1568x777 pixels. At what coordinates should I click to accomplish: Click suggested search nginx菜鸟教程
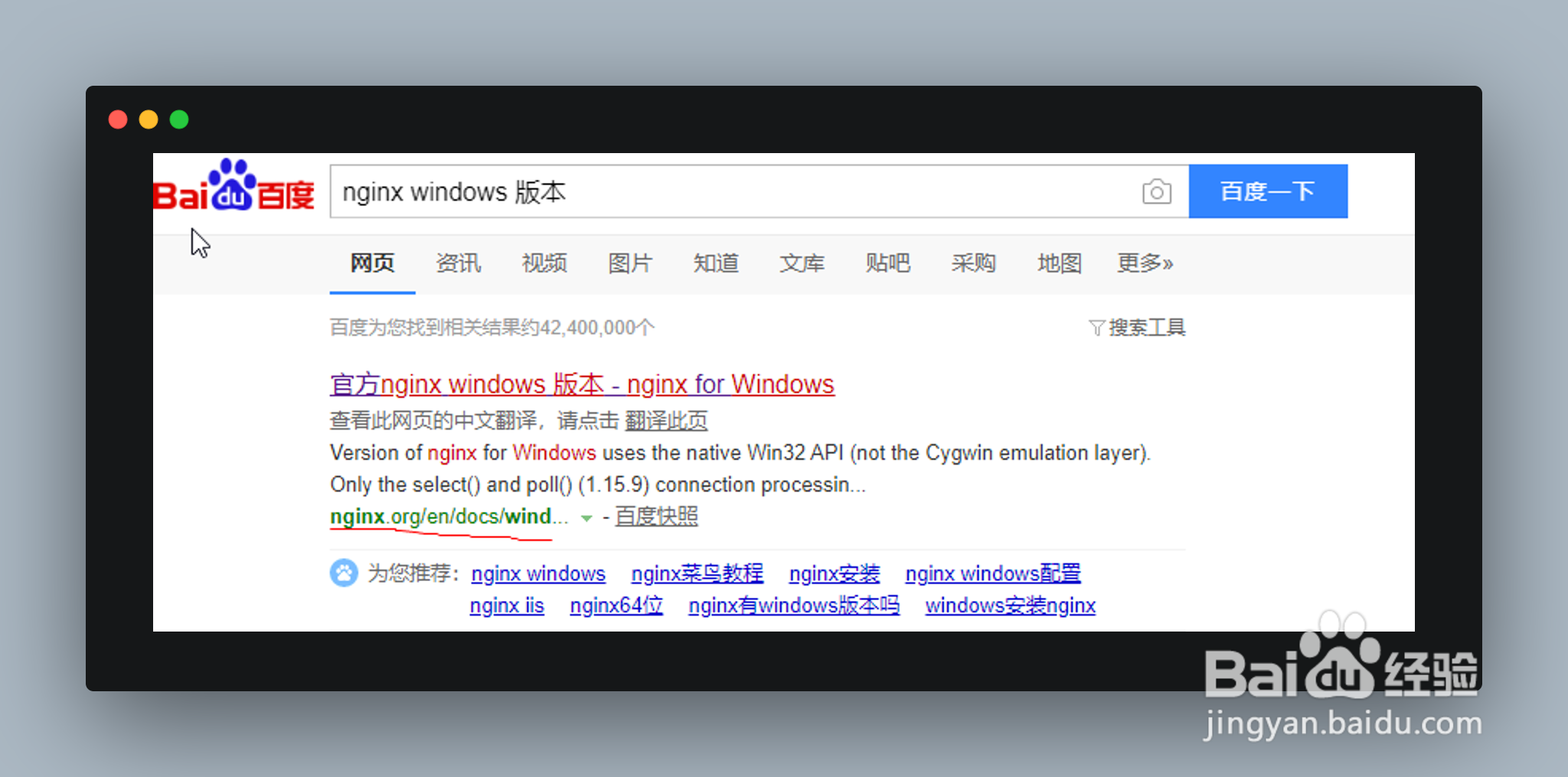[x=697, y=573]
